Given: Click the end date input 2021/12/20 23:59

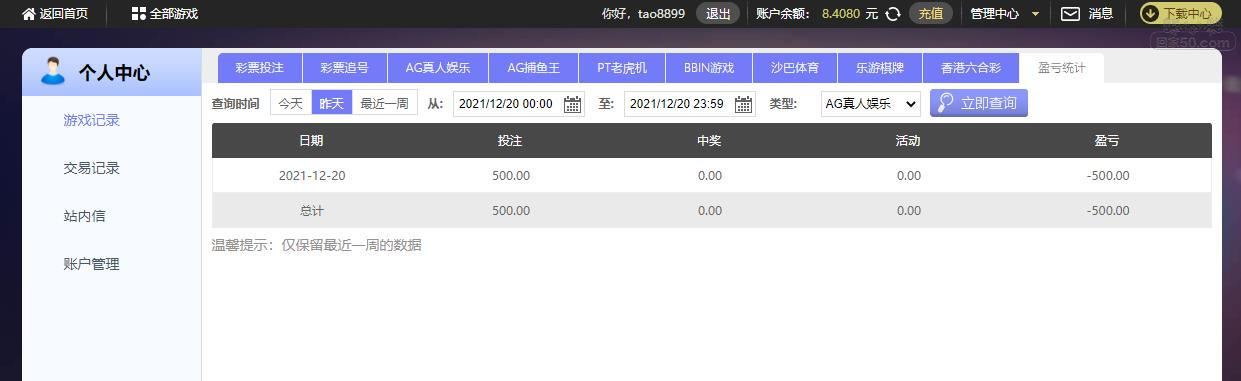Looking at the screenshot, I should (689, 104).
